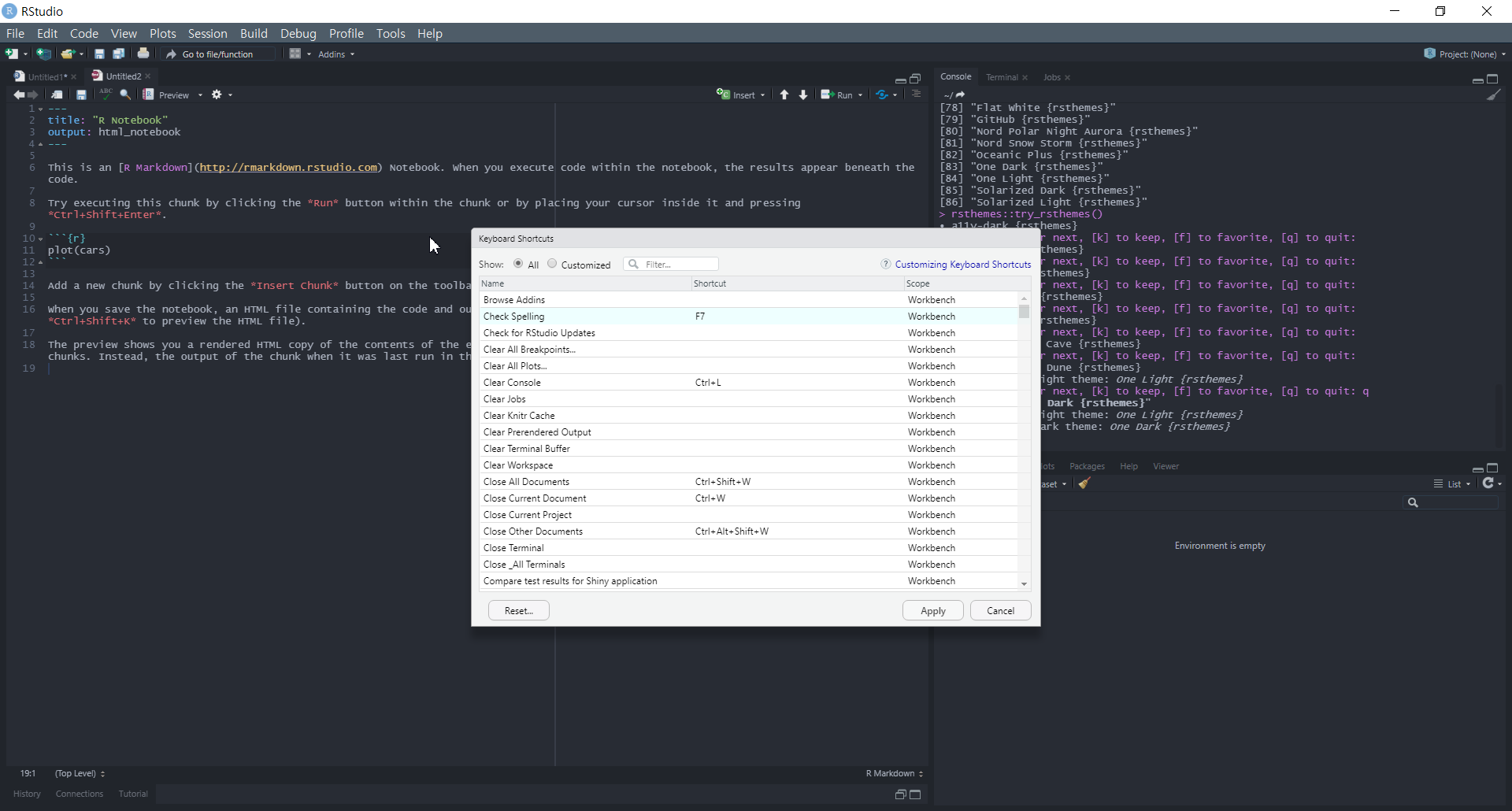Run spell check on the document
Screen dimensions: 1512x811
click(x=106, y=94)
